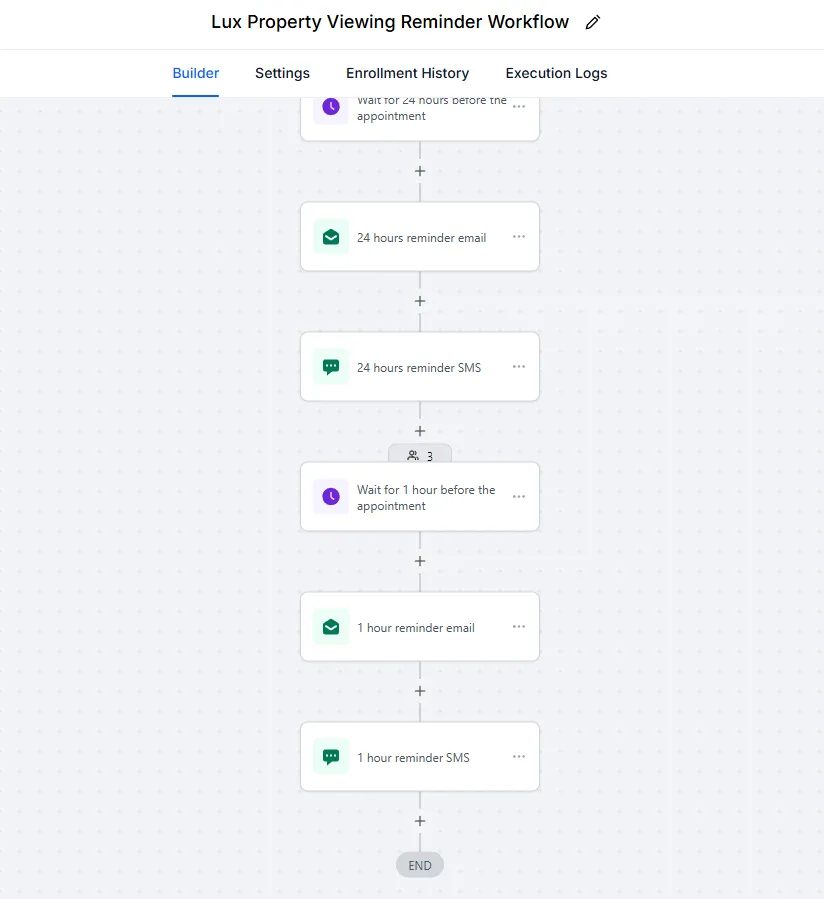
Task: Click the pencil icon to rename workflow
Action: point(593,22)
